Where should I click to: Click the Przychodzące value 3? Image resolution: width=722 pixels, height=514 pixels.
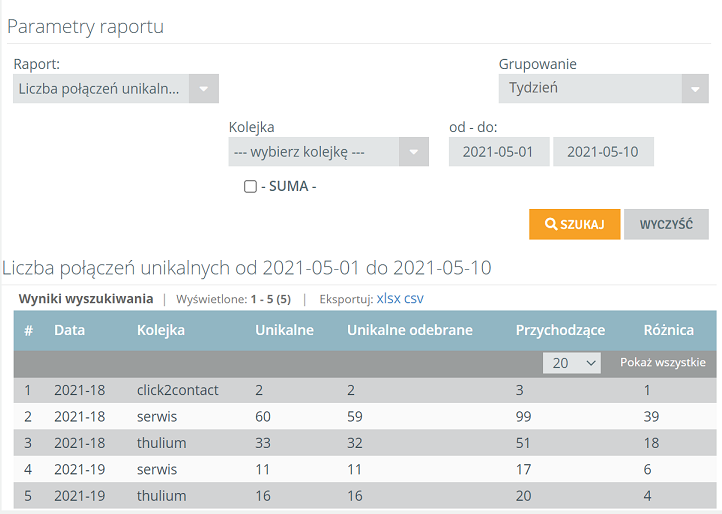(x=519, y=390)
